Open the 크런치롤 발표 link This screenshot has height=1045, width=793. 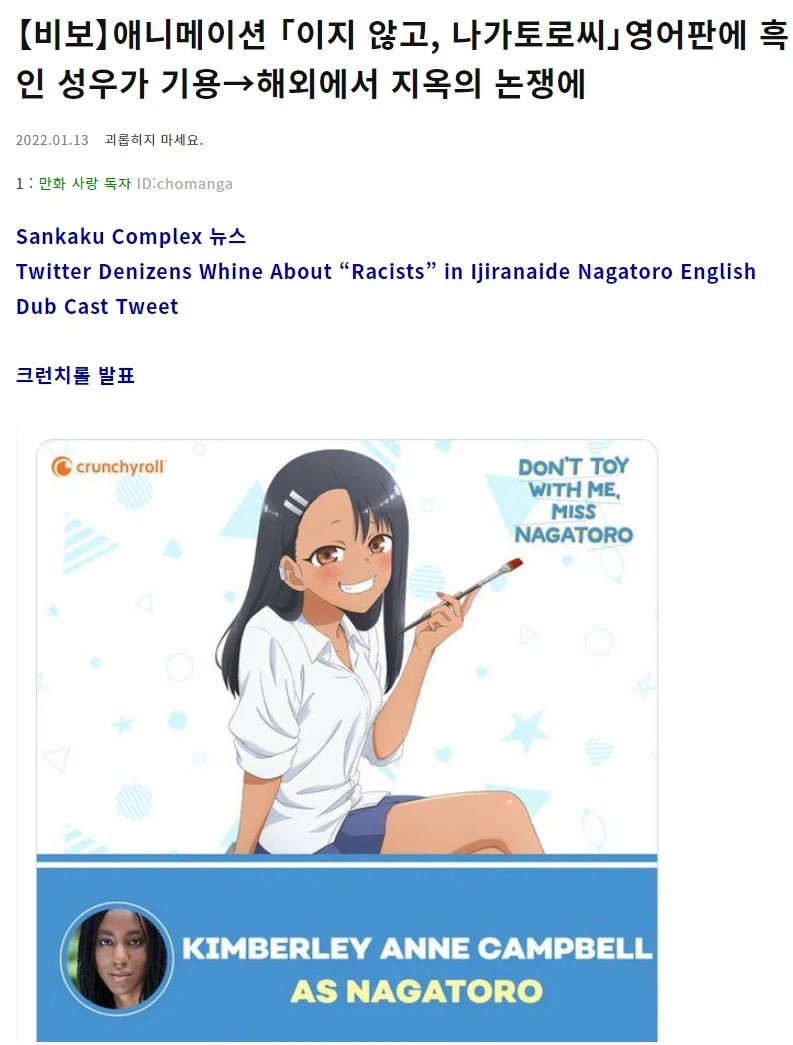[75, 375]
